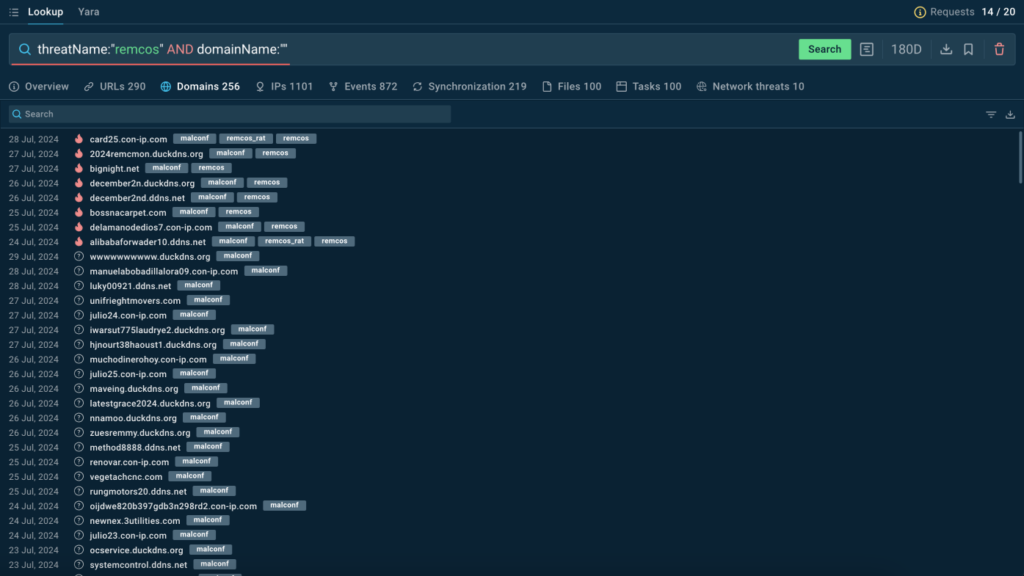Open the menu list icon beside Lookup

pos(13,12)
